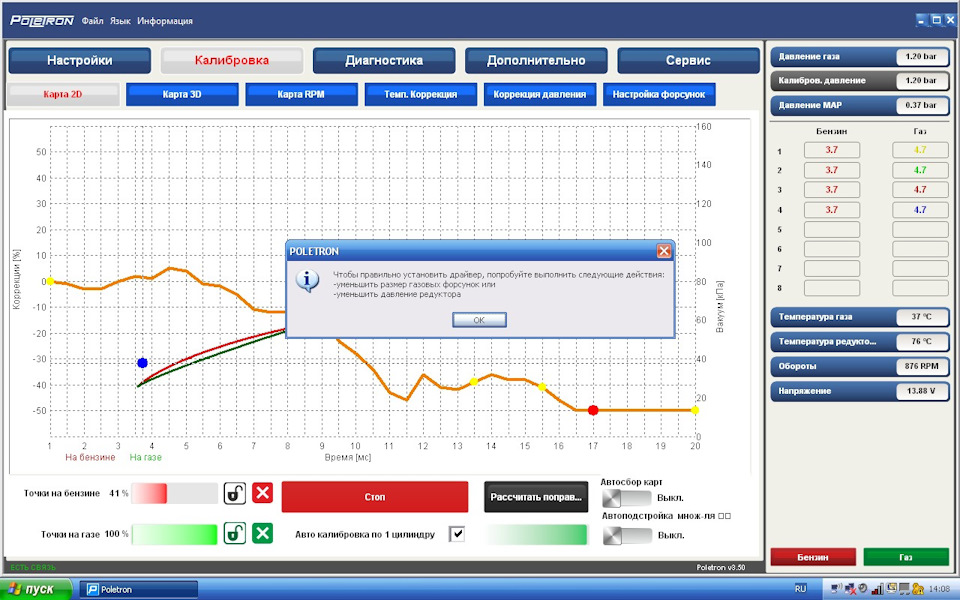Switch to the Настройки section
960x600 pixels.
[80, 61]
